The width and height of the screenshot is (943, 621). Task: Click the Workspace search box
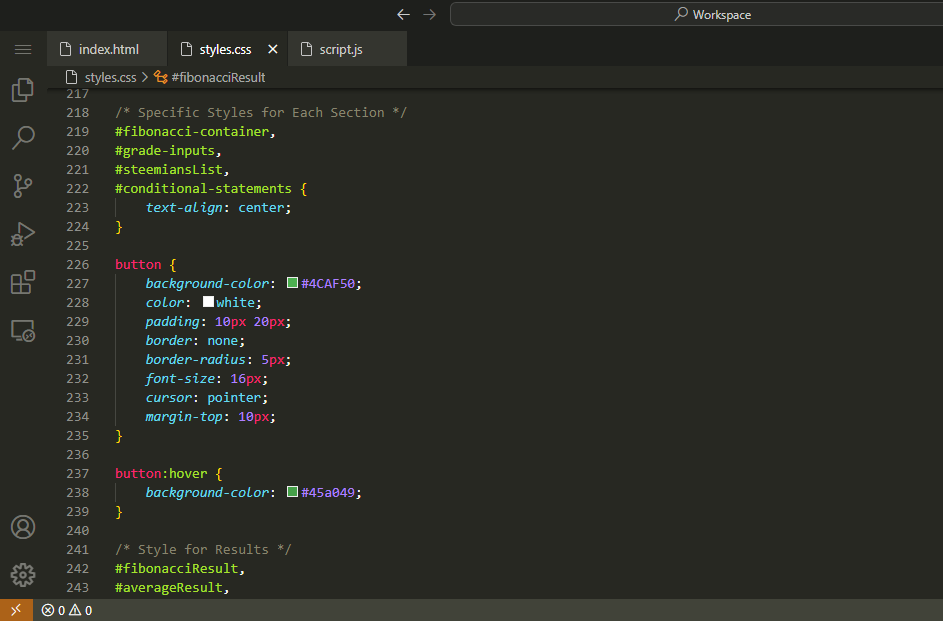696,14
